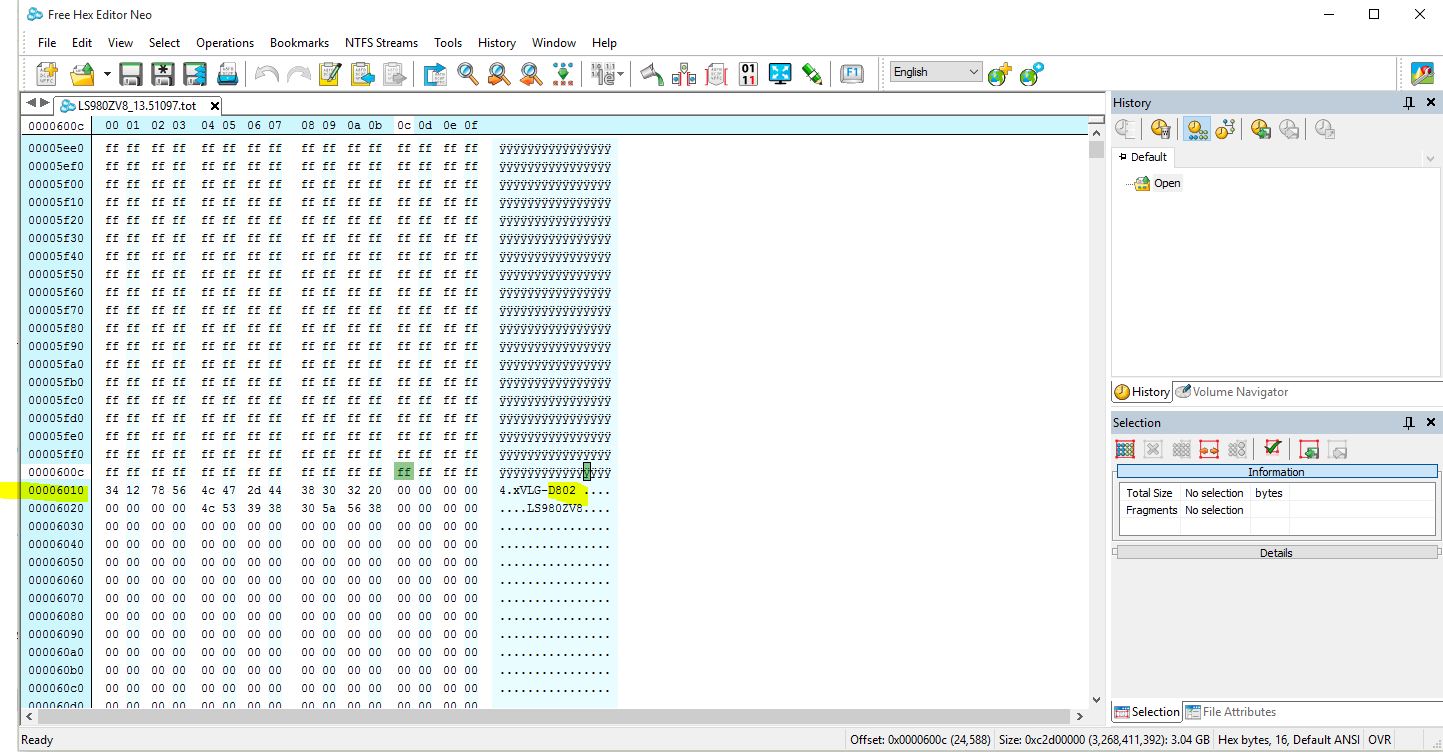The height and width of the screenshot is (752, 1443).
Task: Toggle the highlighted history list view mode button
Action: 1195,129
